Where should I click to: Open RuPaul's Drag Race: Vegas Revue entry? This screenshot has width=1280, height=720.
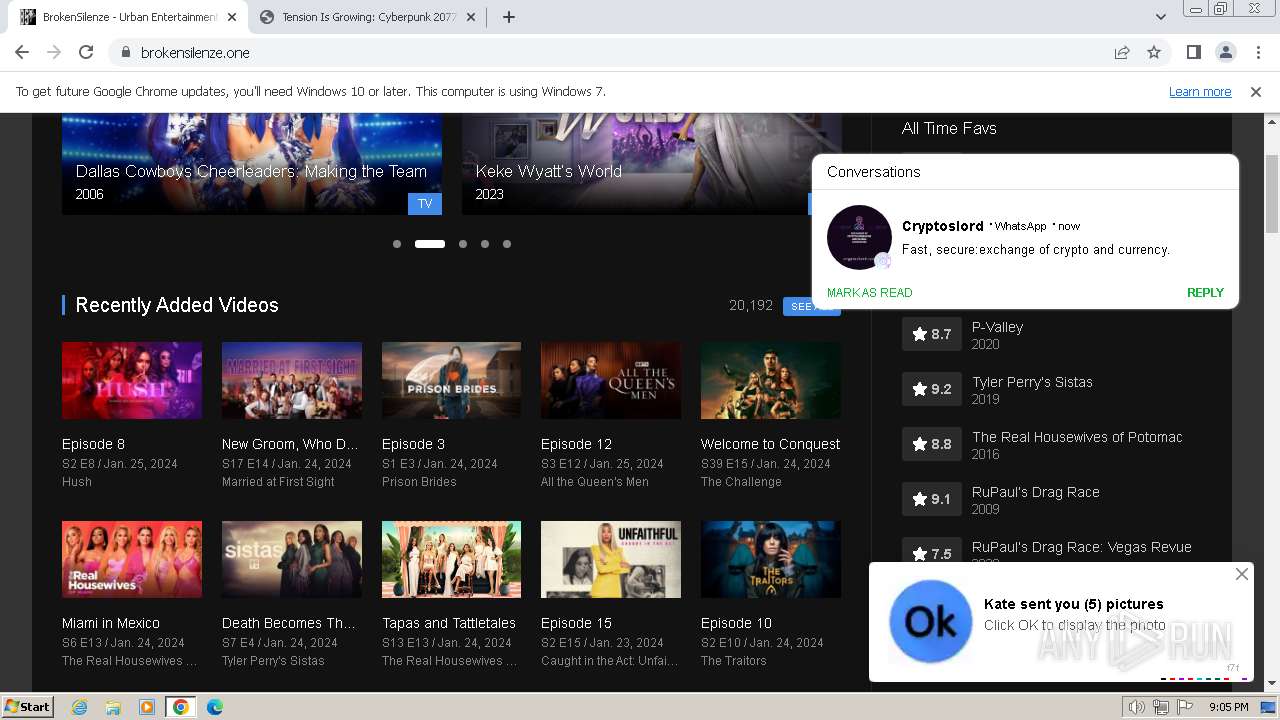pyautogui.click(x=1082, y=547)
